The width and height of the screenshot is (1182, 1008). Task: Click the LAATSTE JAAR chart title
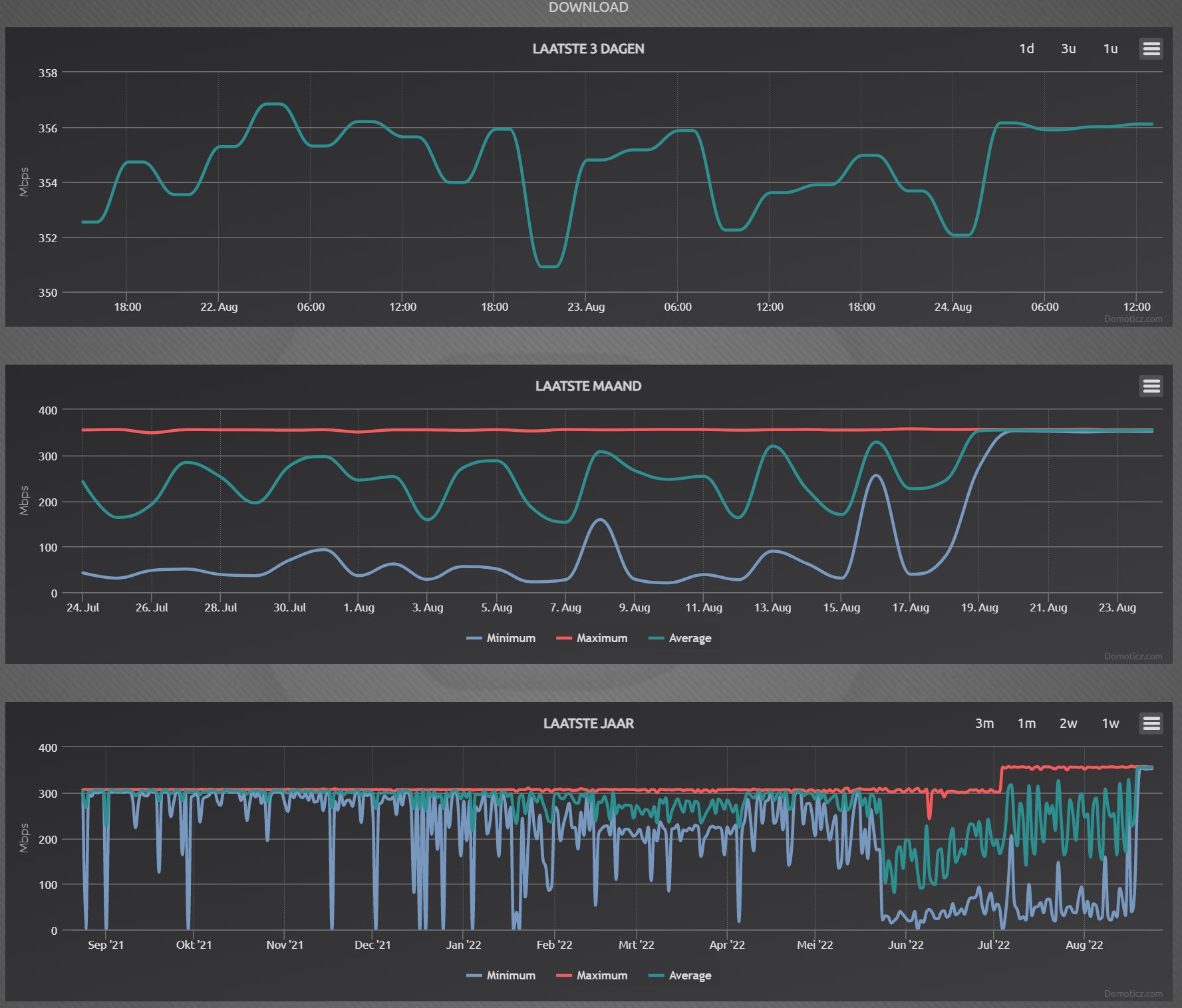click(x=588, y=723)
